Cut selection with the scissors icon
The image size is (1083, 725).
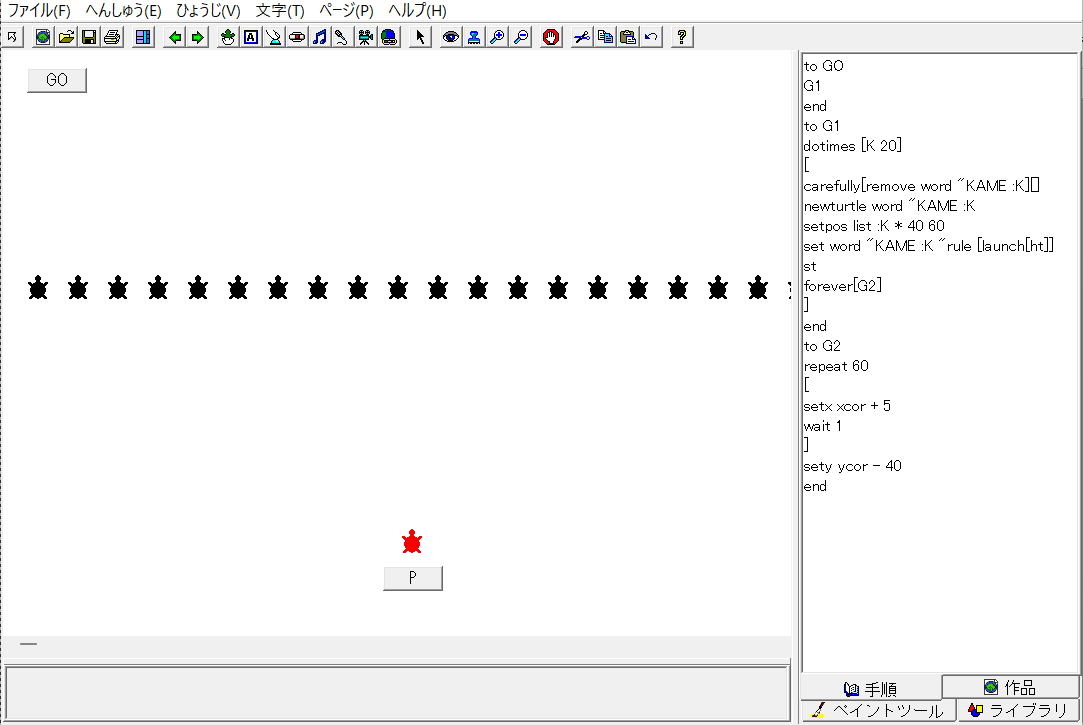582,37
